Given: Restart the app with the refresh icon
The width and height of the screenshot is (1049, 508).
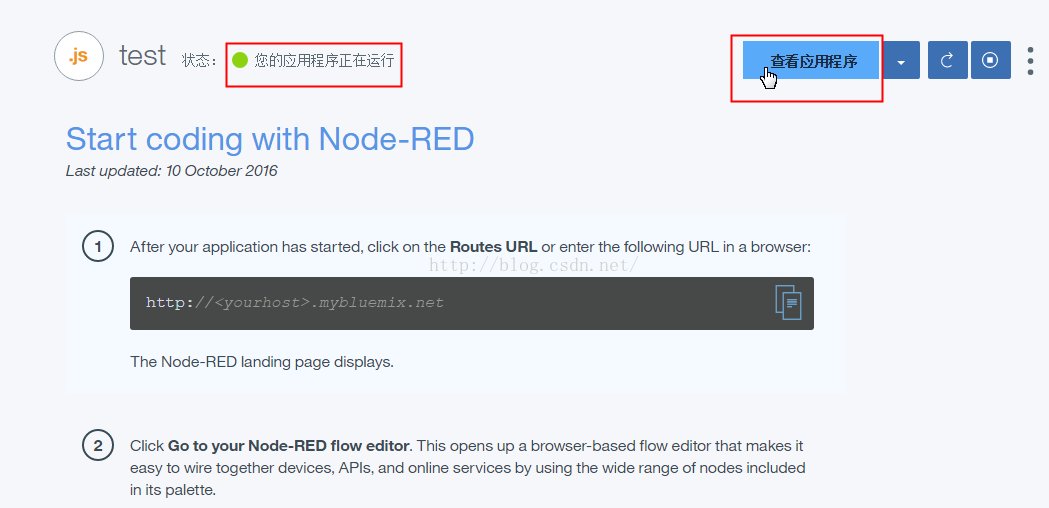Looking at the screenshot, I should (x=947, y=60).
